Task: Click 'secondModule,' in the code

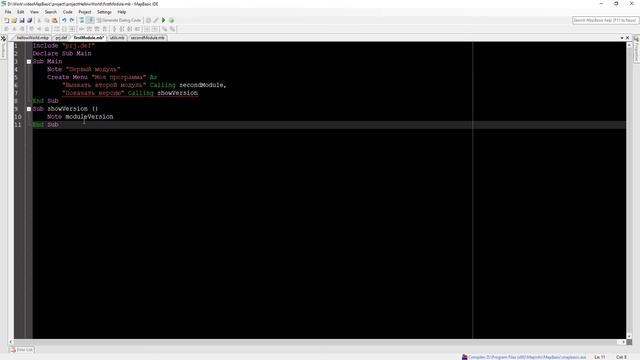Action: coord(203,85)
